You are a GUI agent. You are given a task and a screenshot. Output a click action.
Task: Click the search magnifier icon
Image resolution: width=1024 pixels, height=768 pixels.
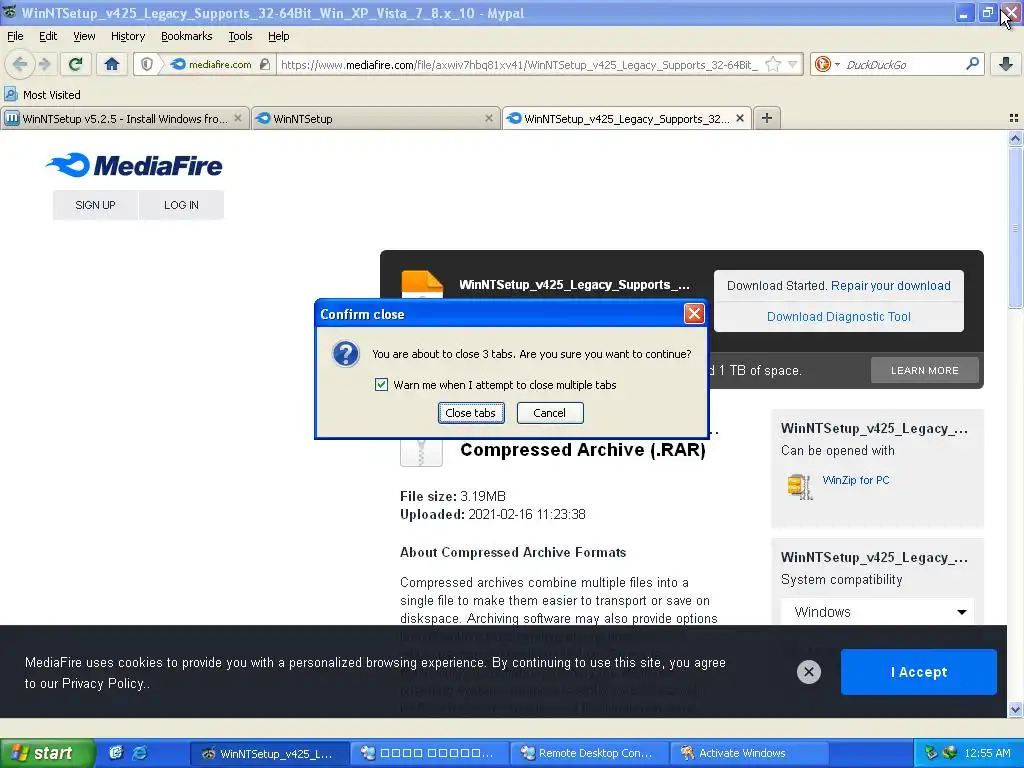pyautogui.click(x=972, y=64)
